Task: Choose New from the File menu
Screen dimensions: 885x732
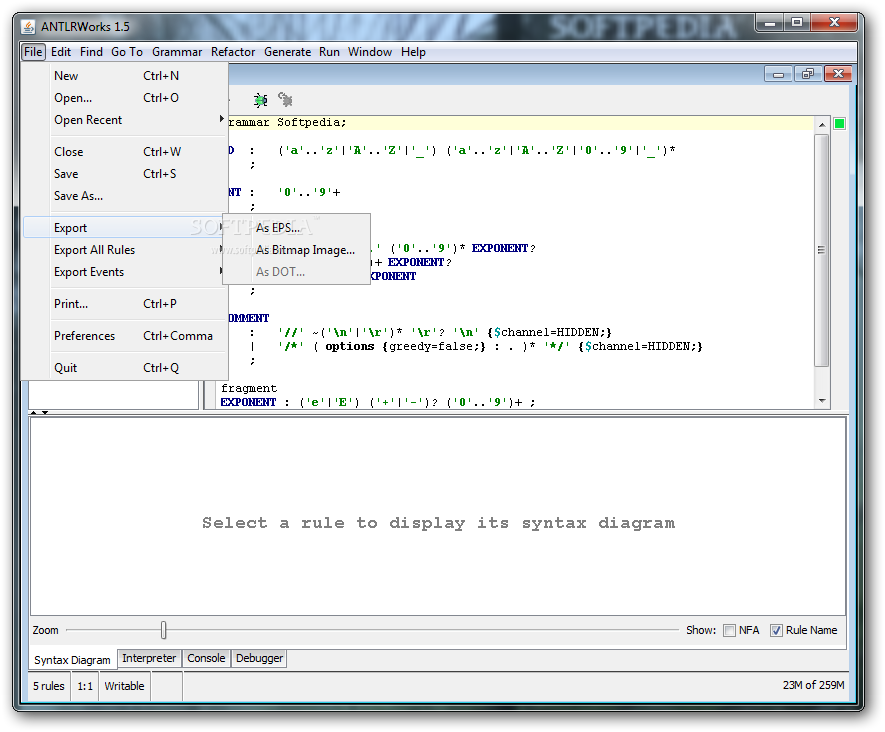Action: tap(124, 76)
